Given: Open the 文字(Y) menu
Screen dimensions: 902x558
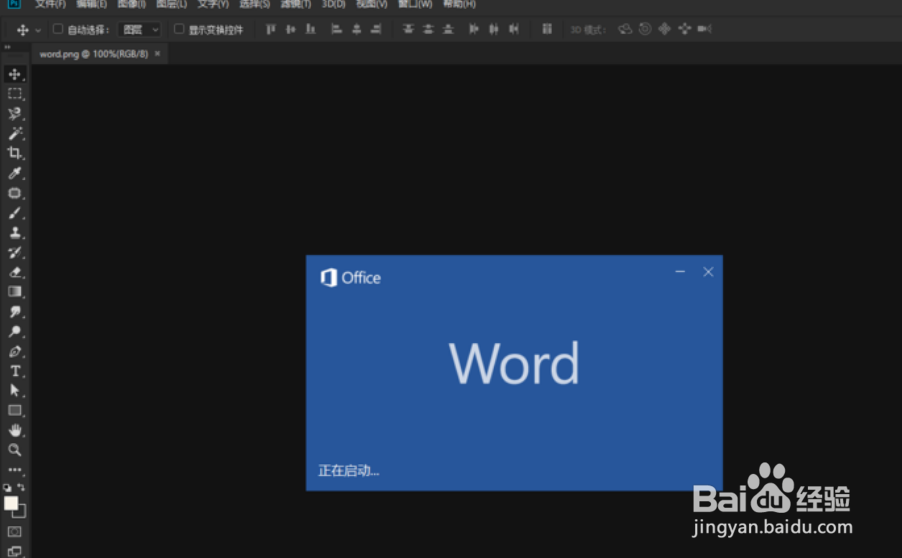Looking at the screenshot, I should tap(213, 4).
